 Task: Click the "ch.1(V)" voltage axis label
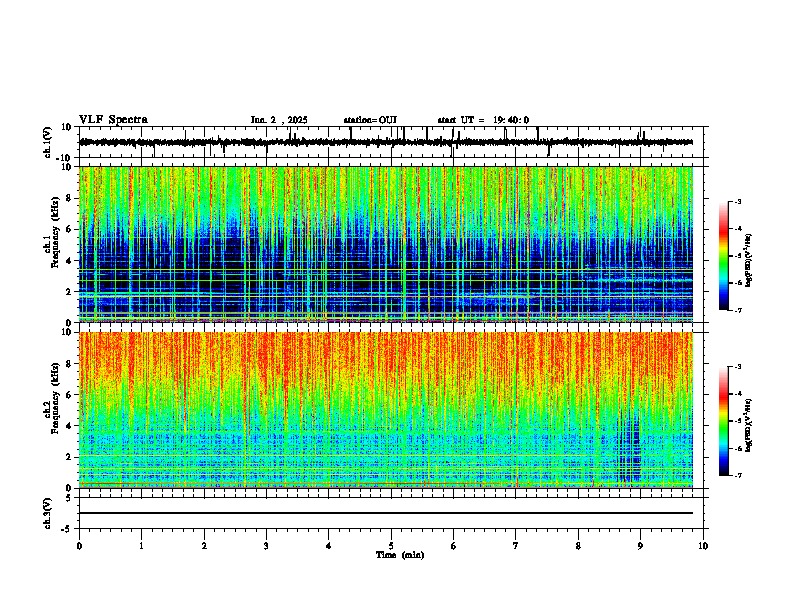tap(48, 142)
